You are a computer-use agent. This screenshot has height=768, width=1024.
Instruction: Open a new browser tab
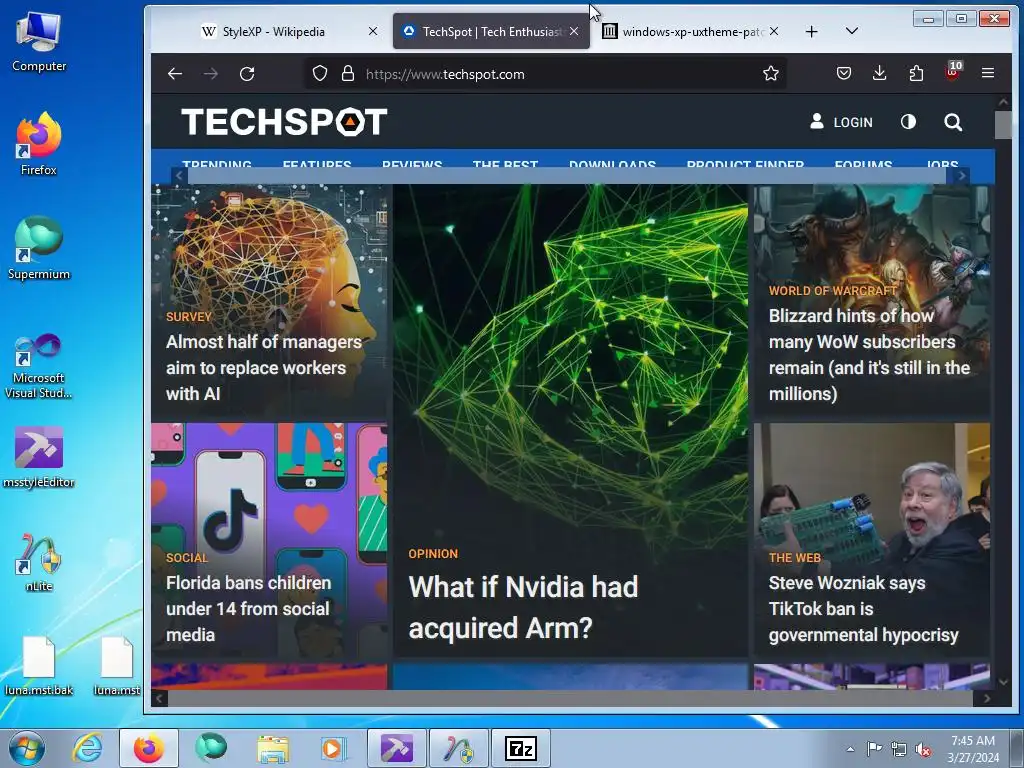[811, 31]
